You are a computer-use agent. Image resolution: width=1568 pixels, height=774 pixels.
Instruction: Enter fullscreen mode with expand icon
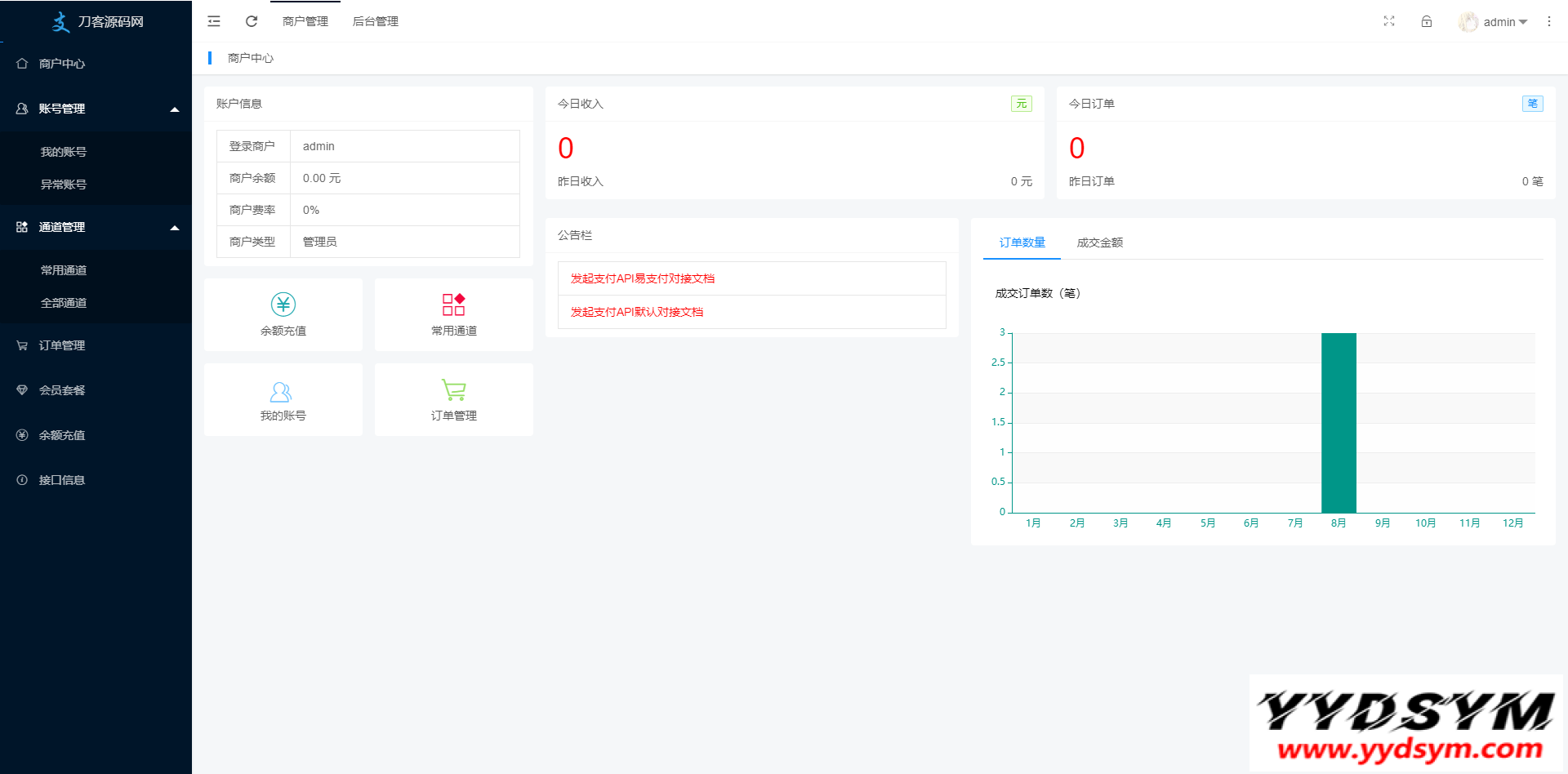(x=1389, y=21)
